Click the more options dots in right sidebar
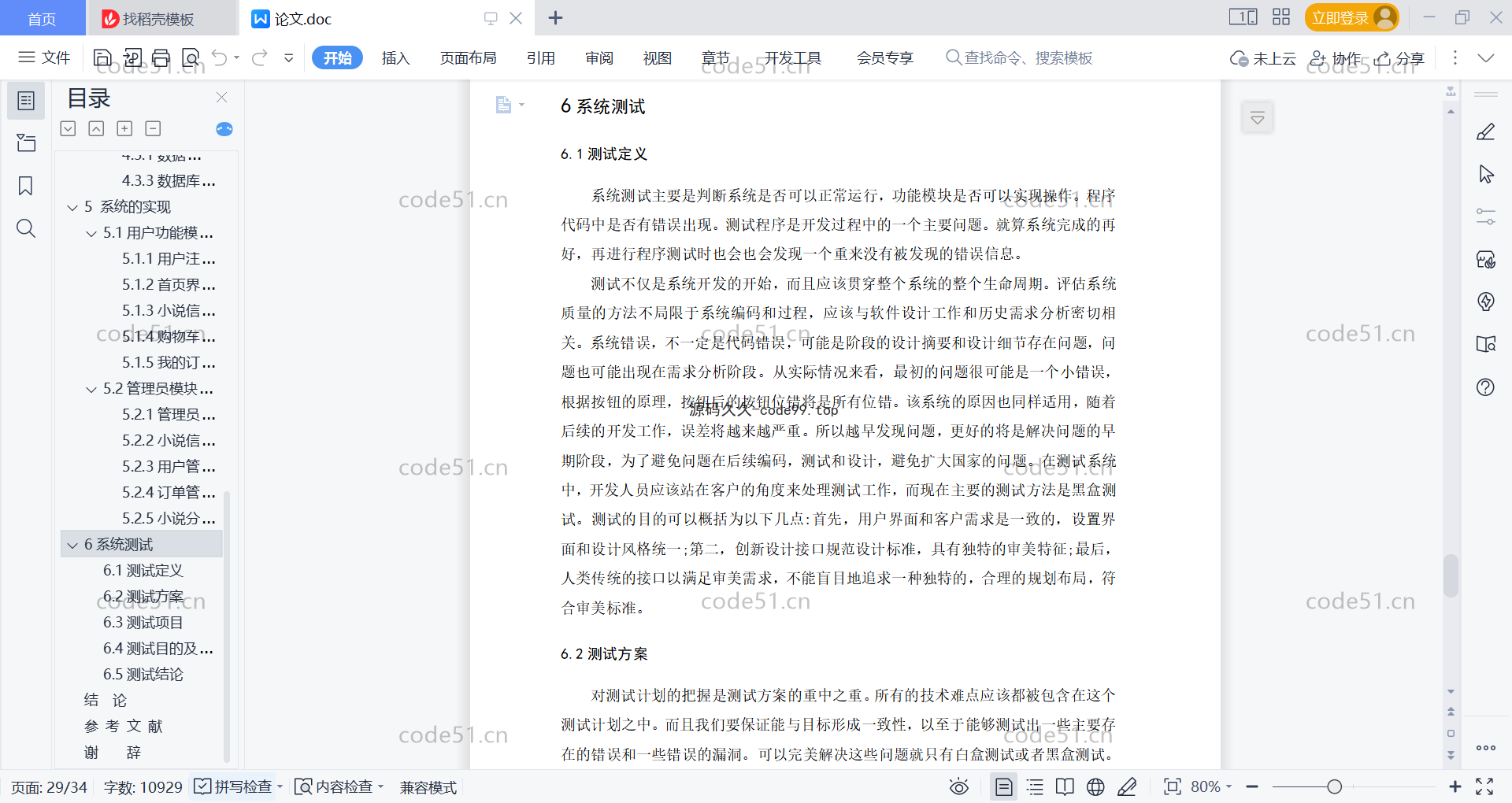This screenshot has width=1512, height=803. pyautogui.click(x=1486, y=748)
